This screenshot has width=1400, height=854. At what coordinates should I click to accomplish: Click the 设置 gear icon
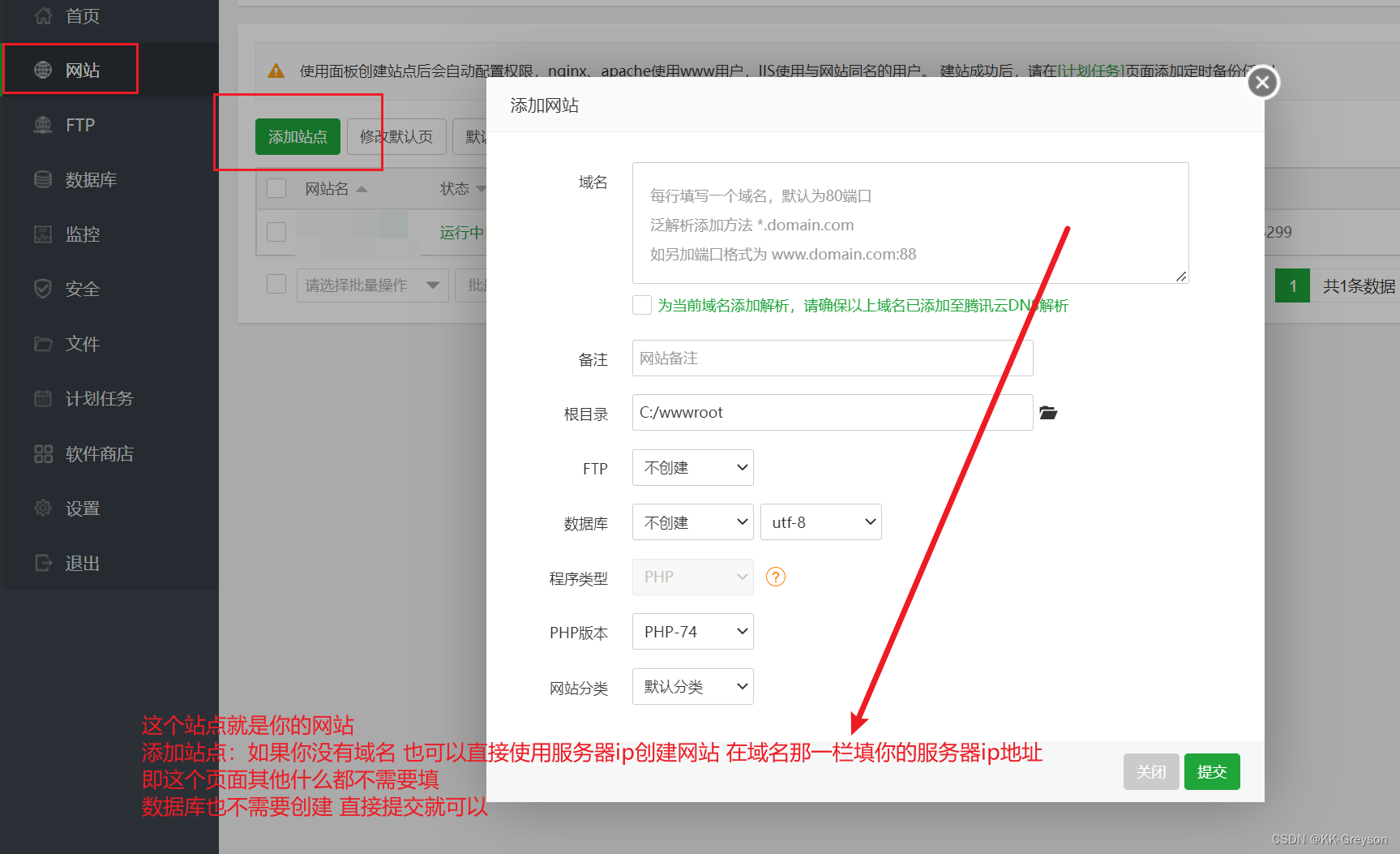pos(43,509)
